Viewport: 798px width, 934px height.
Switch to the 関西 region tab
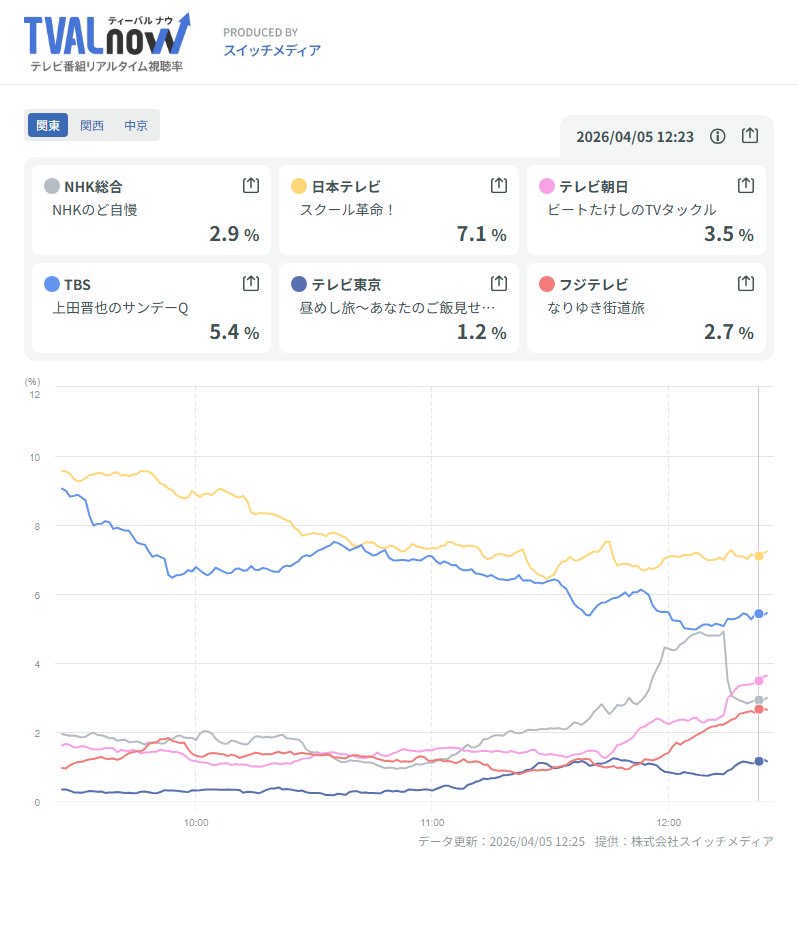pos(92,126)
